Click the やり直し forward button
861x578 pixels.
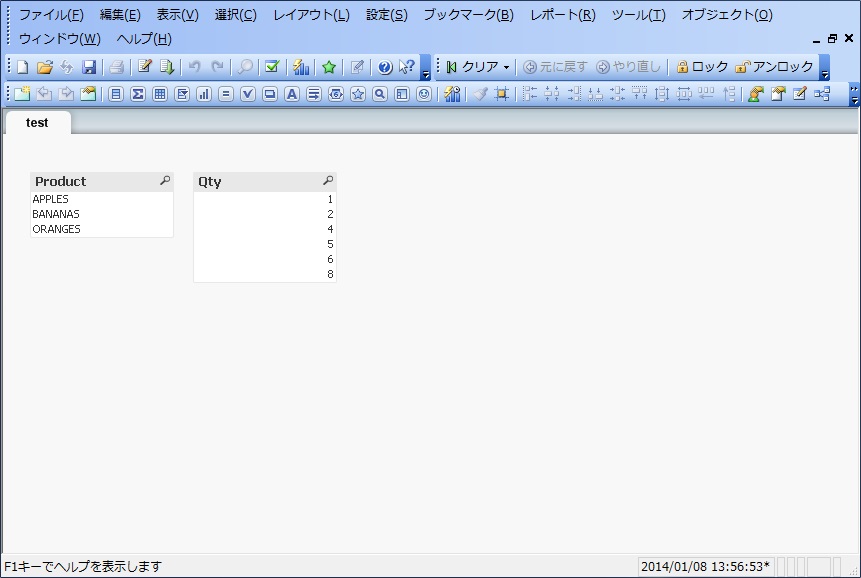(629, 67)
